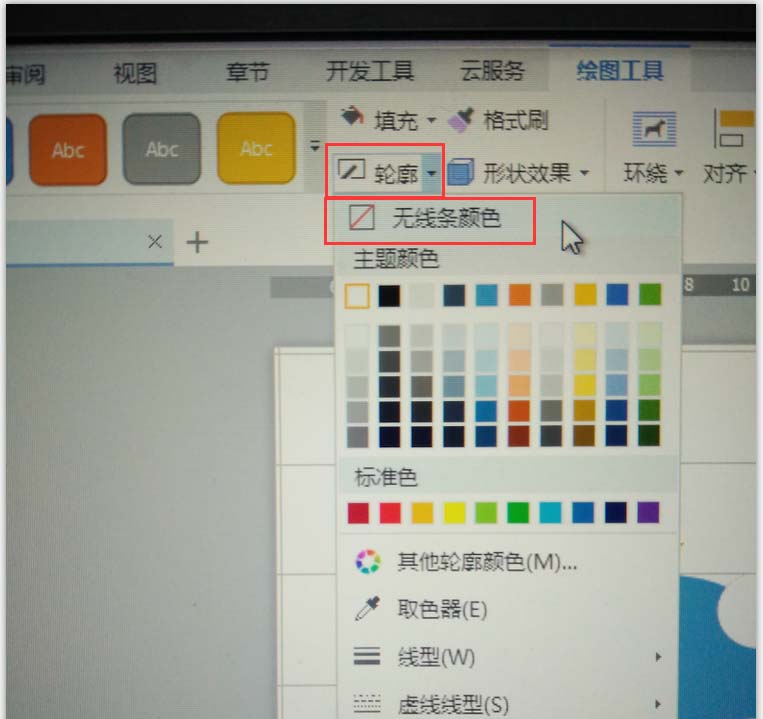
Task: Pick the dark navy standard color swatch
Action: (616, 513)
